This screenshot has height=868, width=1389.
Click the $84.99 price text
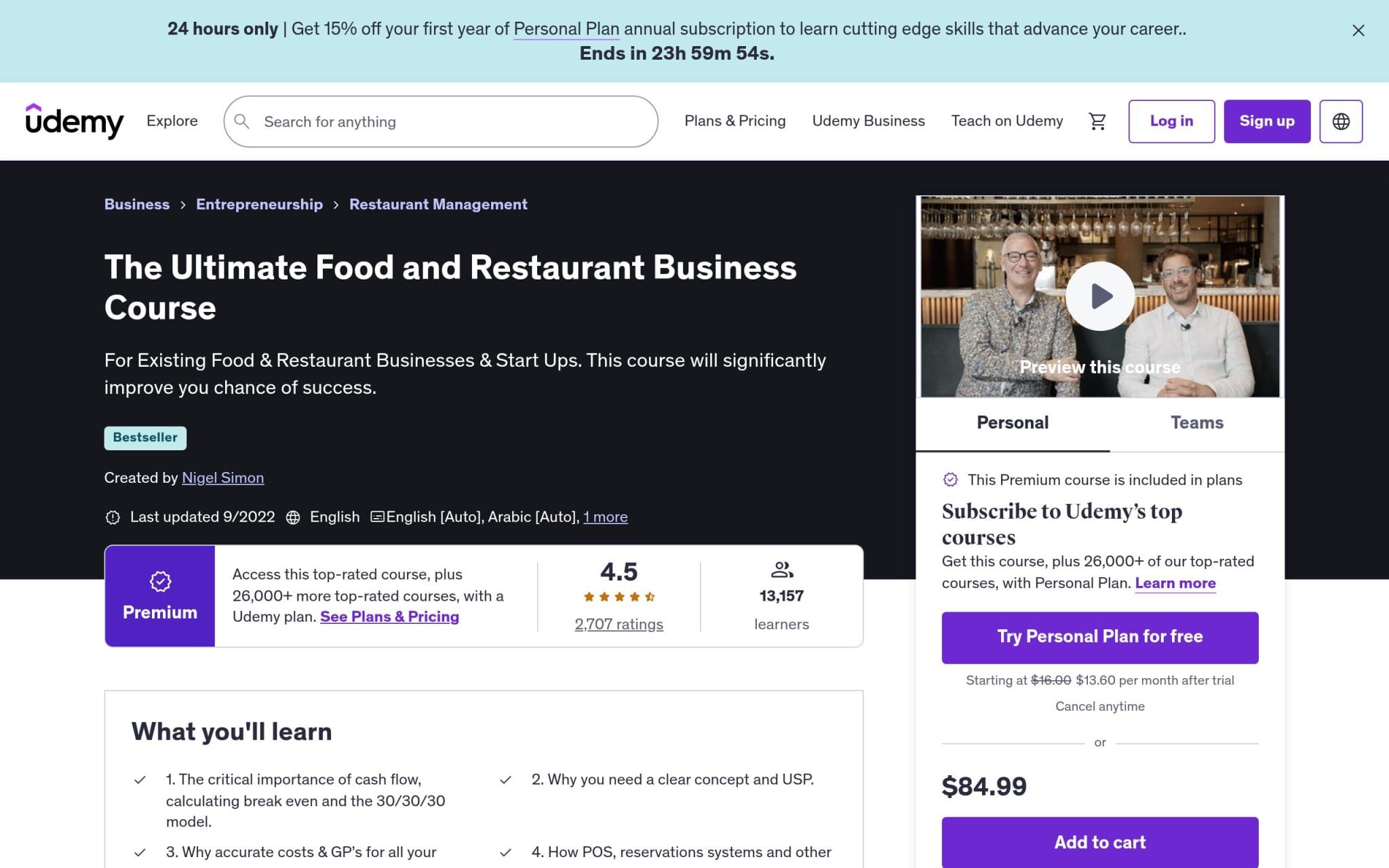click(x=984, y=787)
